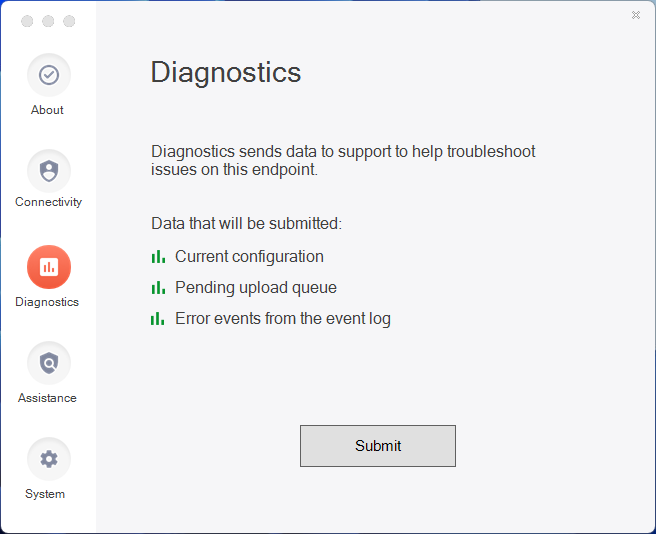Click the middle gray window dot
Image resolution: width=656 pixels, height=534 pixels.
point(48,21)
